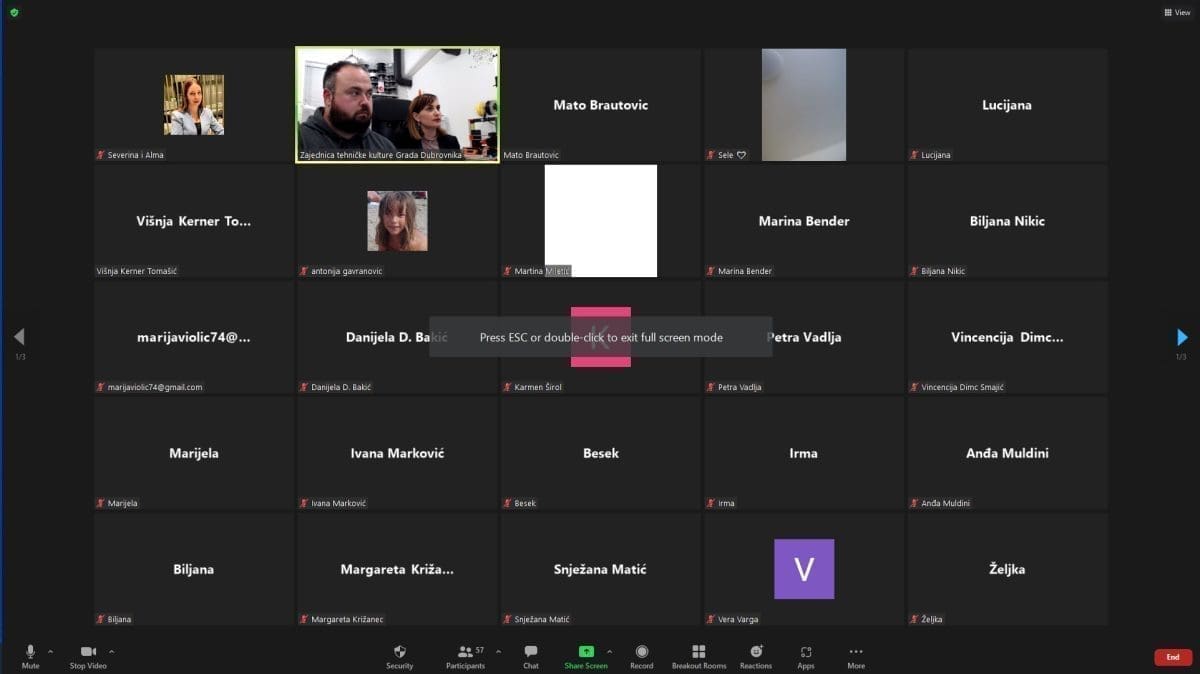Start recording the meeting

[641, 656]
